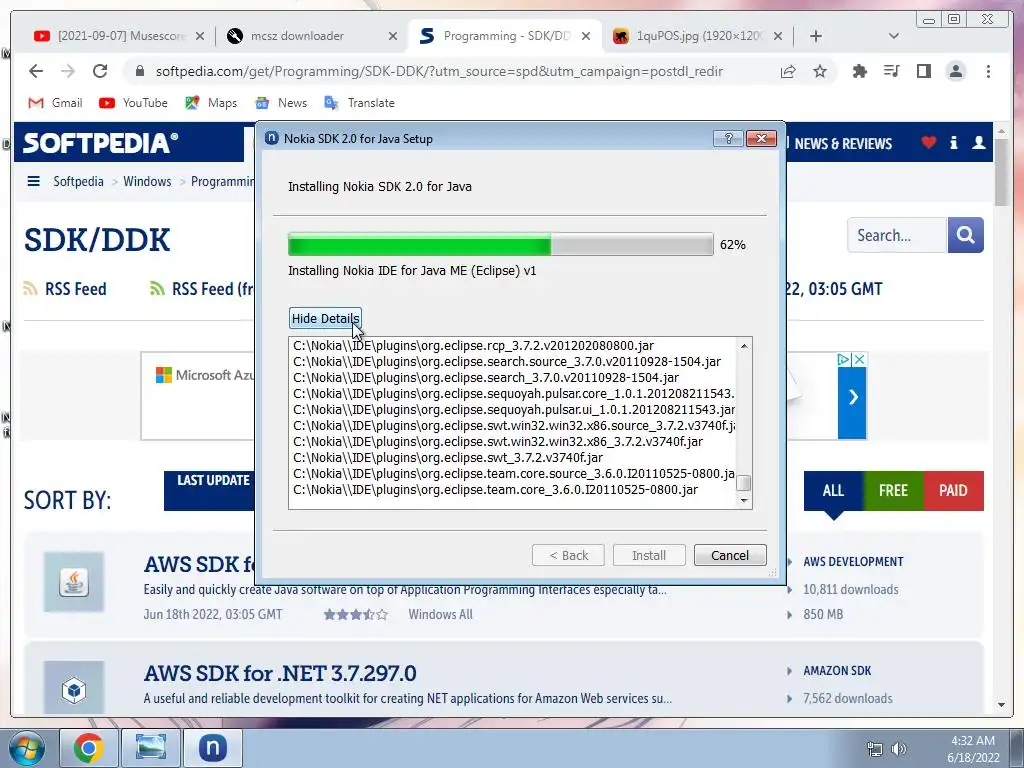Click the user account icon on Softpedia
1024x768 pixels.
tap(978, 142)
